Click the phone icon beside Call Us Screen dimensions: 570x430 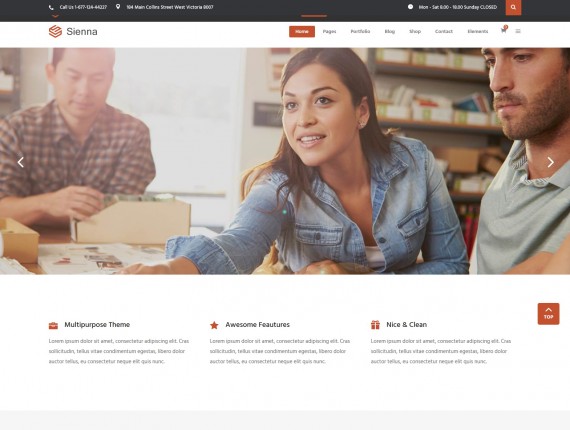click(51, 7)
